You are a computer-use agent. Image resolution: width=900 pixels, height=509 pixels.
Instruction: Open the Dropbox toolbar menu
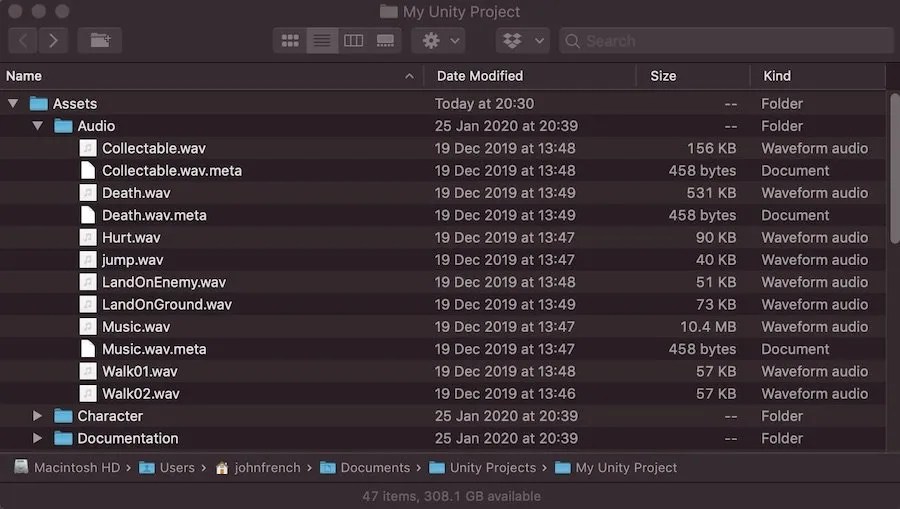[x=523, y=41]
